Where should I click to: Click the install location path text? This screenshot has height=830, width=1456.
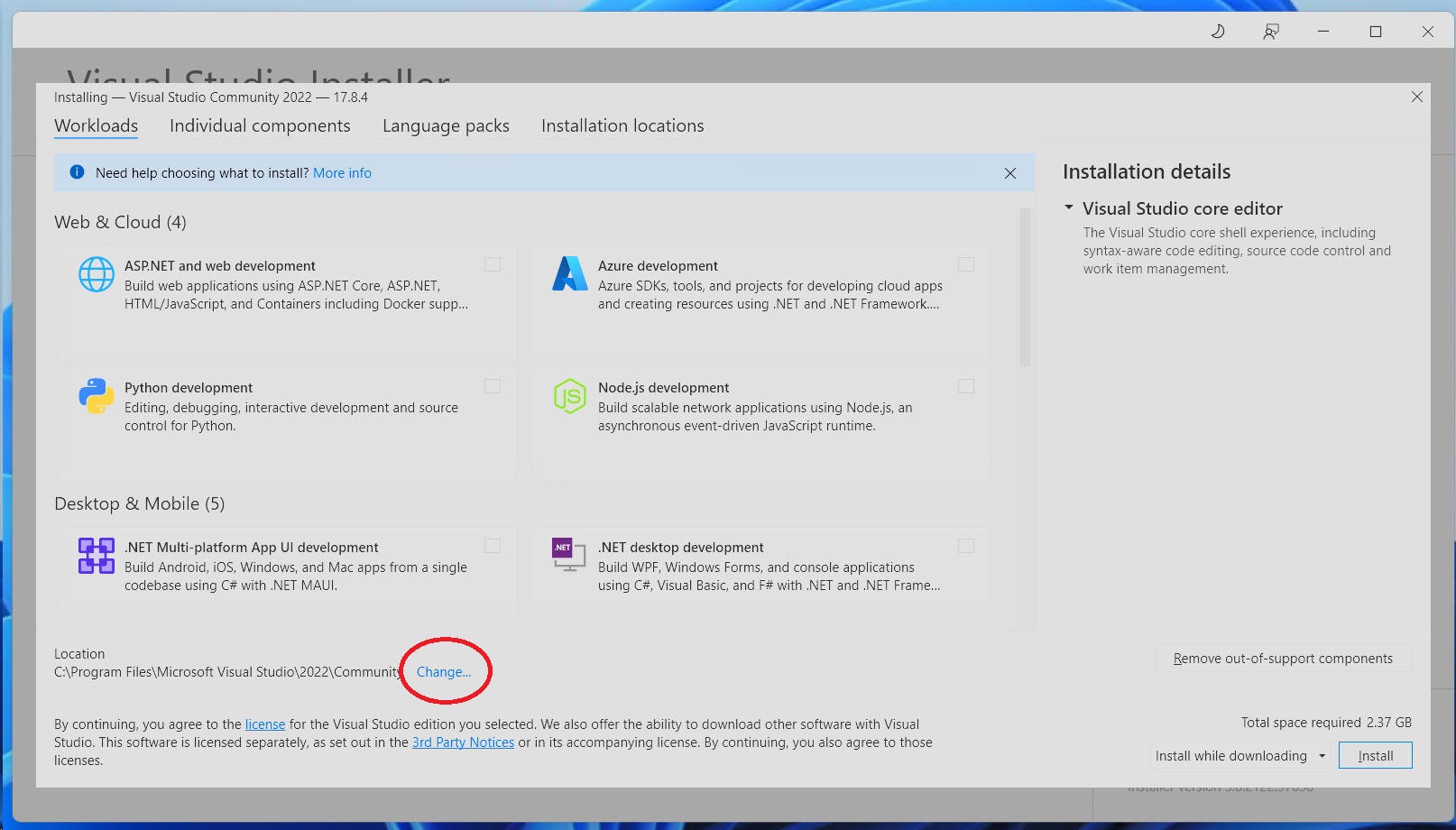tap(227, 672)
